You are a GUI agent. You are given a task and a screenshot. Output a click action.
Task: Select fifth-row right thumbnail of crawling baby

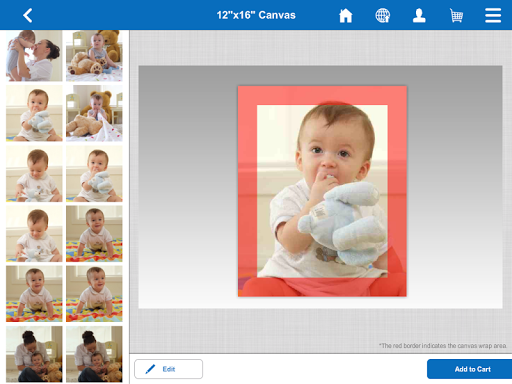click(x=94, y=294)
